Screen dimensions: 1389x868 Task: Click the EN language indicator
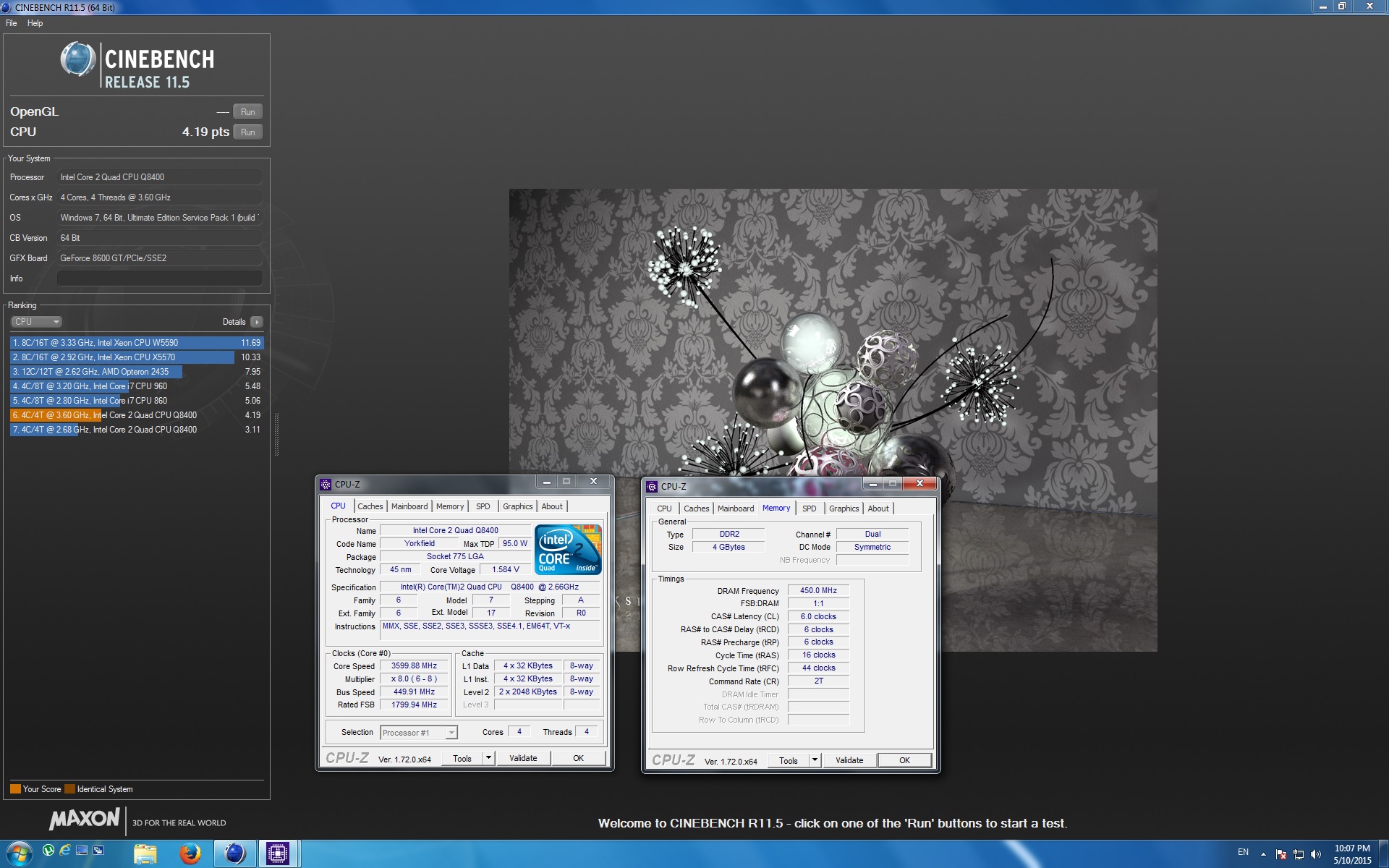point(1243,852)
